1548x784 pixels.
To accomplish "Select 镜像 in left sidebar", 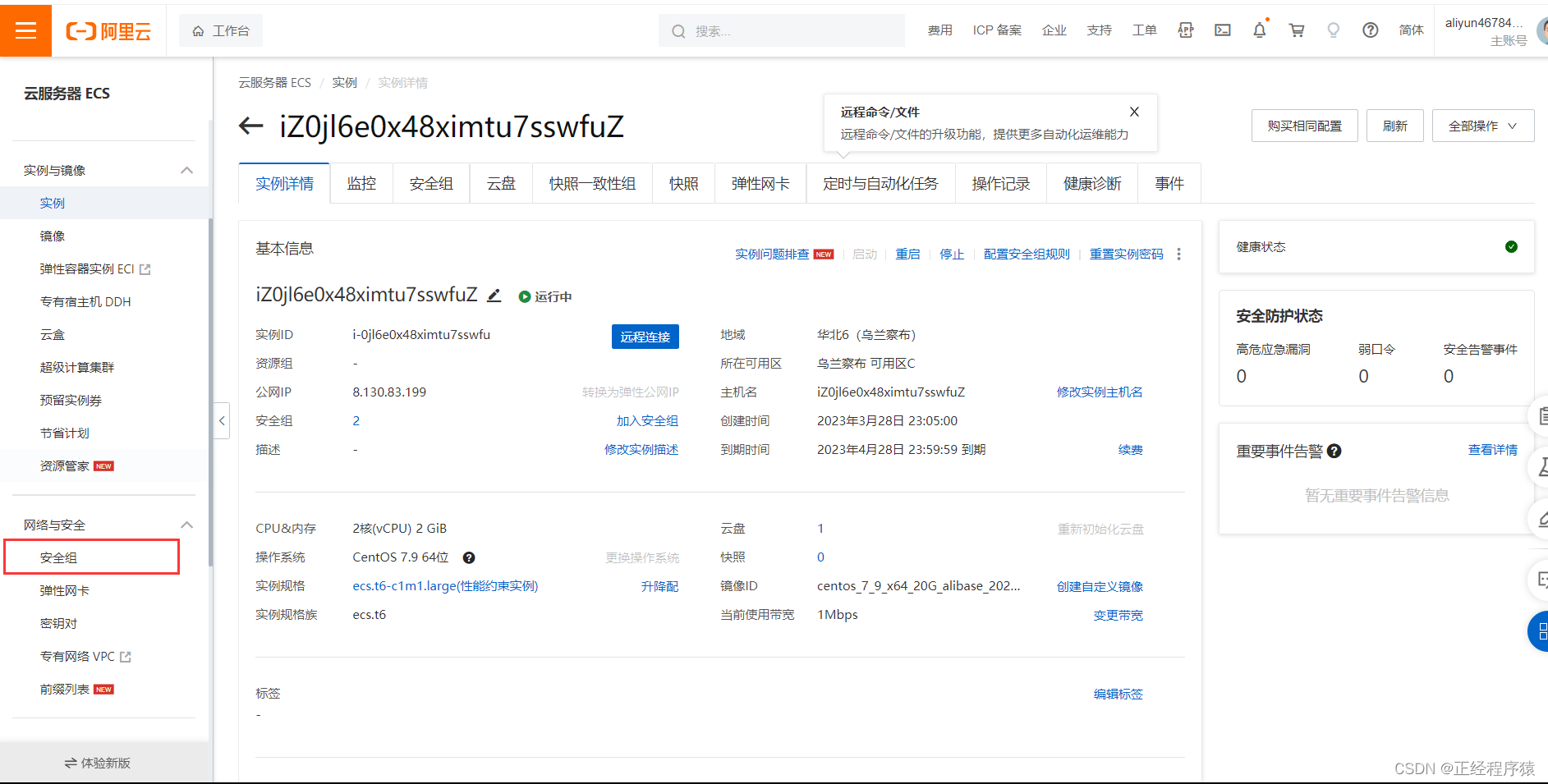I will (x=53, y=236).
